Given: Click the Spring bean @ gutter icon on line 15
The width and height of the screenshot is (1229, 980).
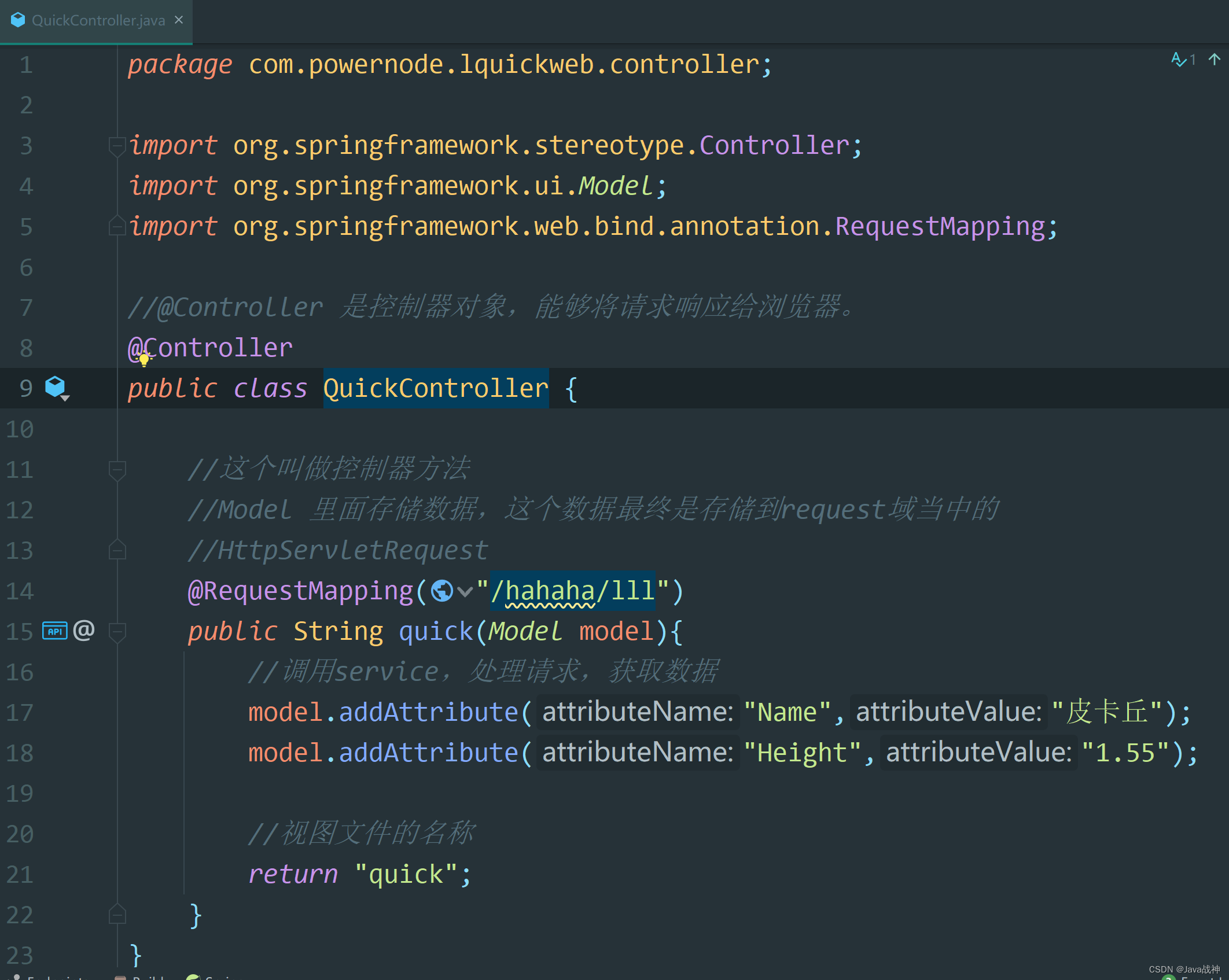Looking at the screenshot, I should click(84, 630).
